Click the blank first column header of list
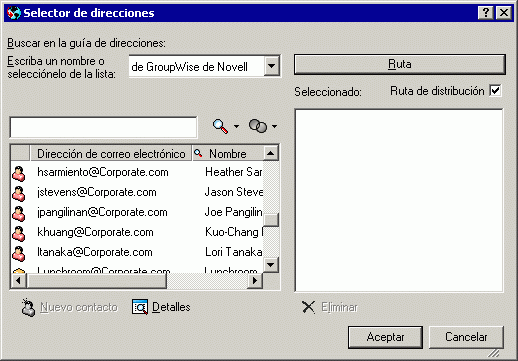 20,154
